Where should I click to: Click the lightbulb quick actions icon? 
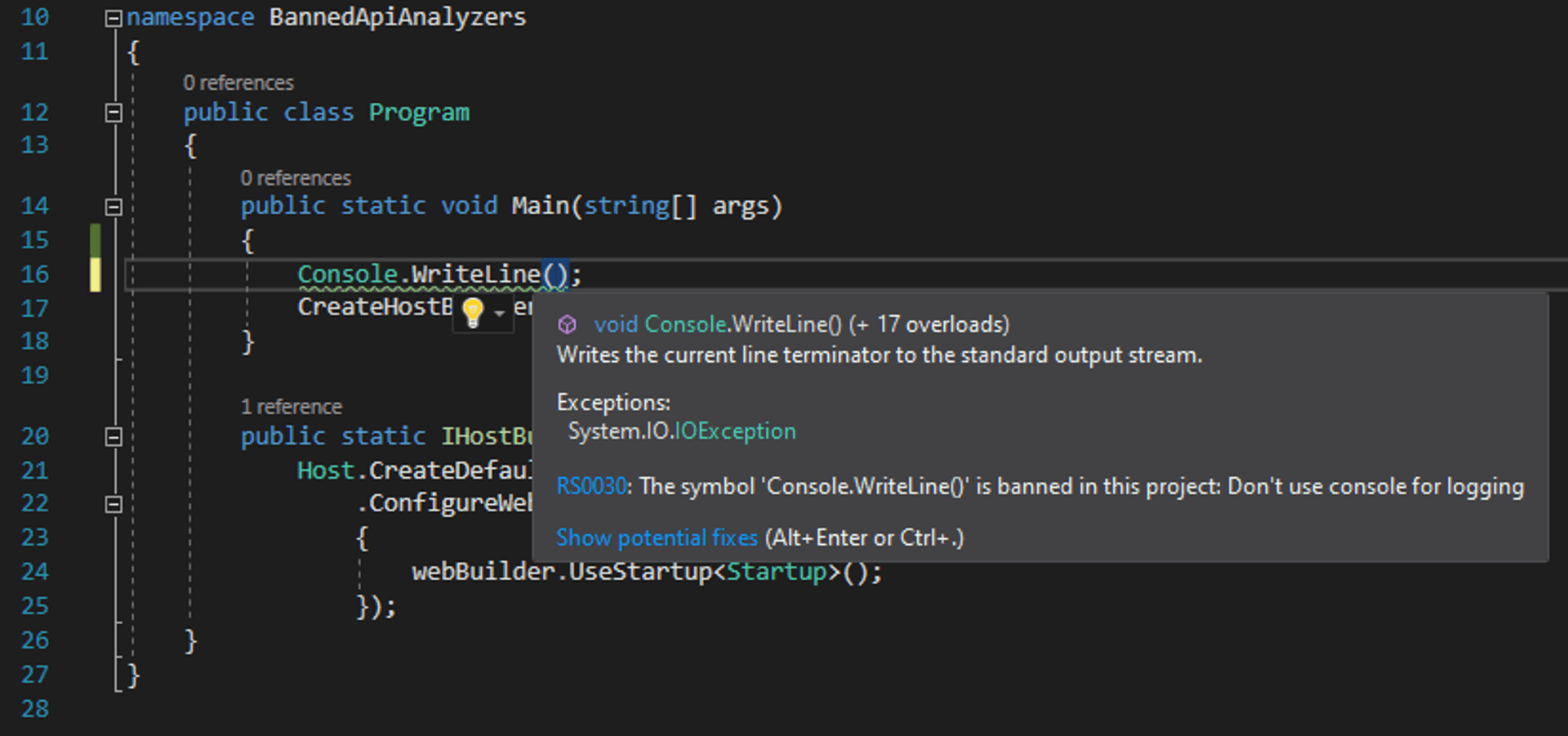(472, 313)
